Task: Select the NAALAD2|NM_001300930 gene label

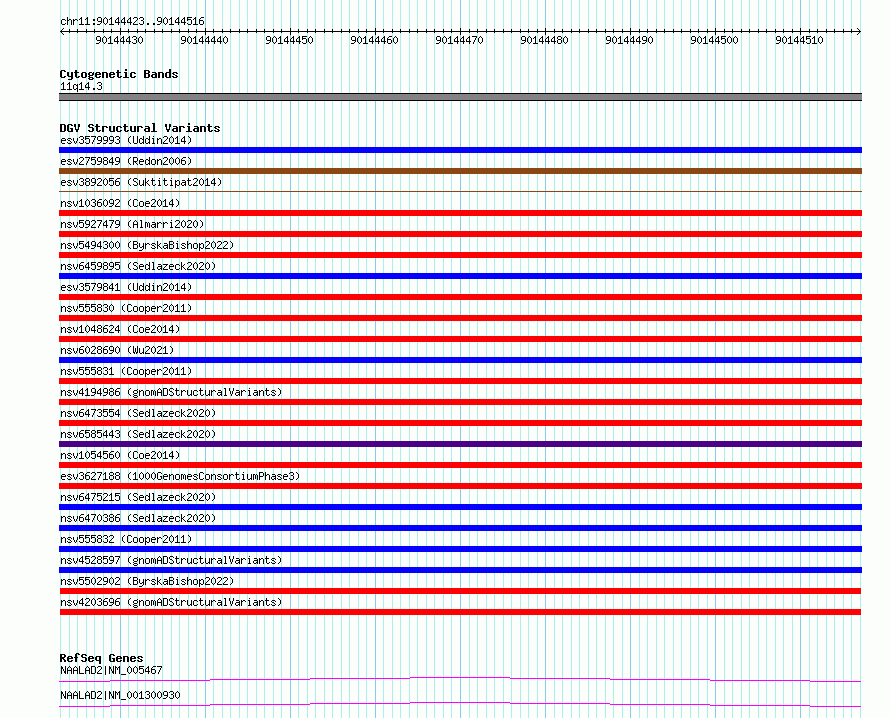Action: pos(120,695)
